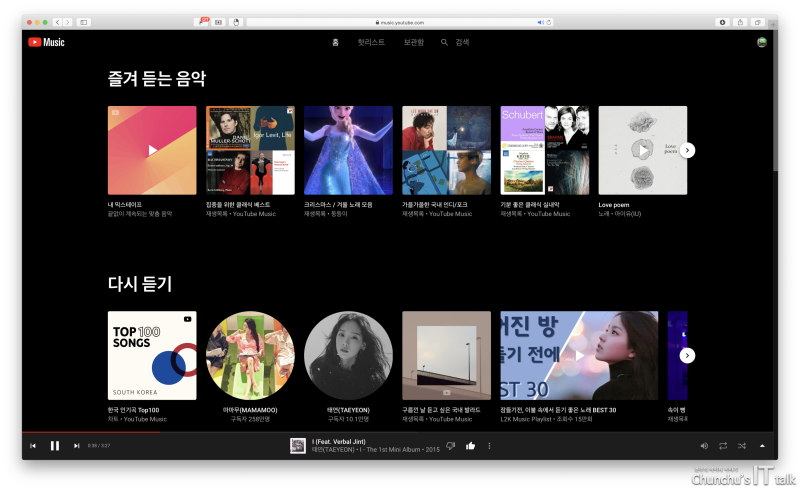The width and height of the screenshot is (800, 489).
Task: Click the Safari address bar
Action: pos(399,22)
